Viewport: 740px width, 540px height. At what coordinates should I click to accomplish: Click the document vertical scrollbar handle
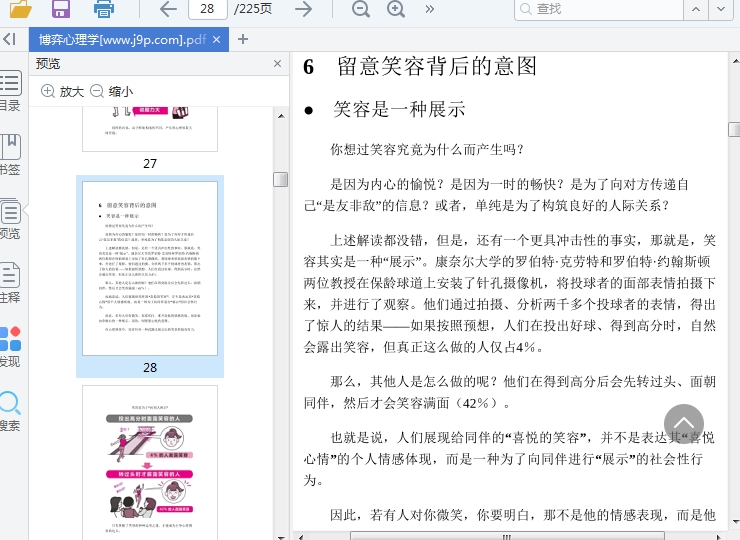click(734, 129)
